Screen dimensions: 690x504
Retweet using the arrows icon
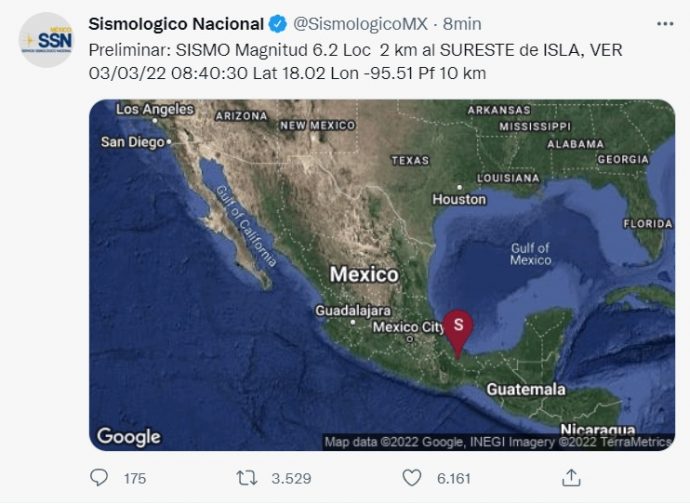pos(247,478)
